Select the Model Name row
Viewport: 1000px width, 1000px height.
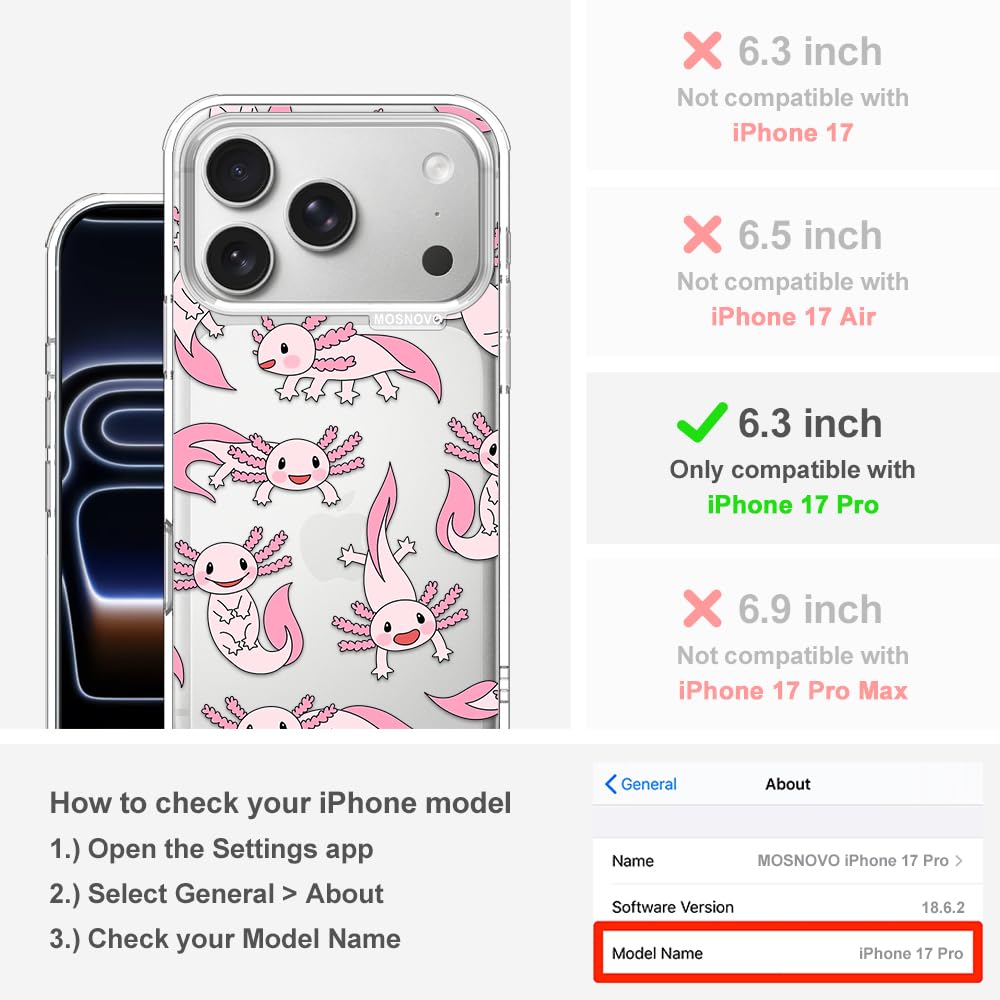(x=787, y=953)
